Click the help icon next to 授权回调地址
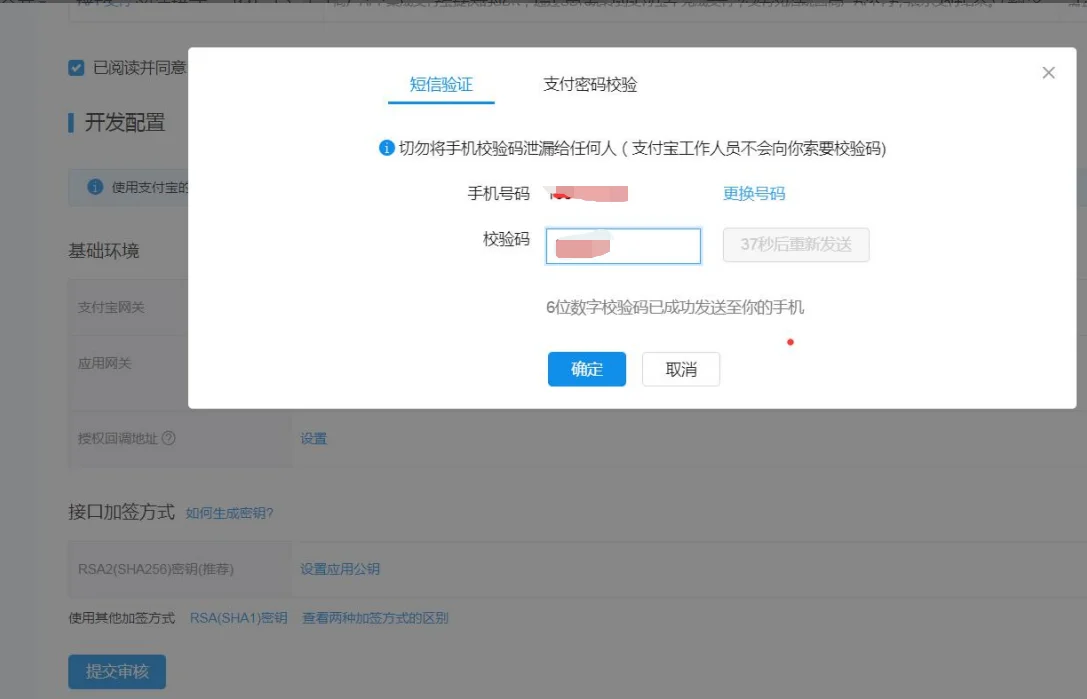 pos(168,438)
